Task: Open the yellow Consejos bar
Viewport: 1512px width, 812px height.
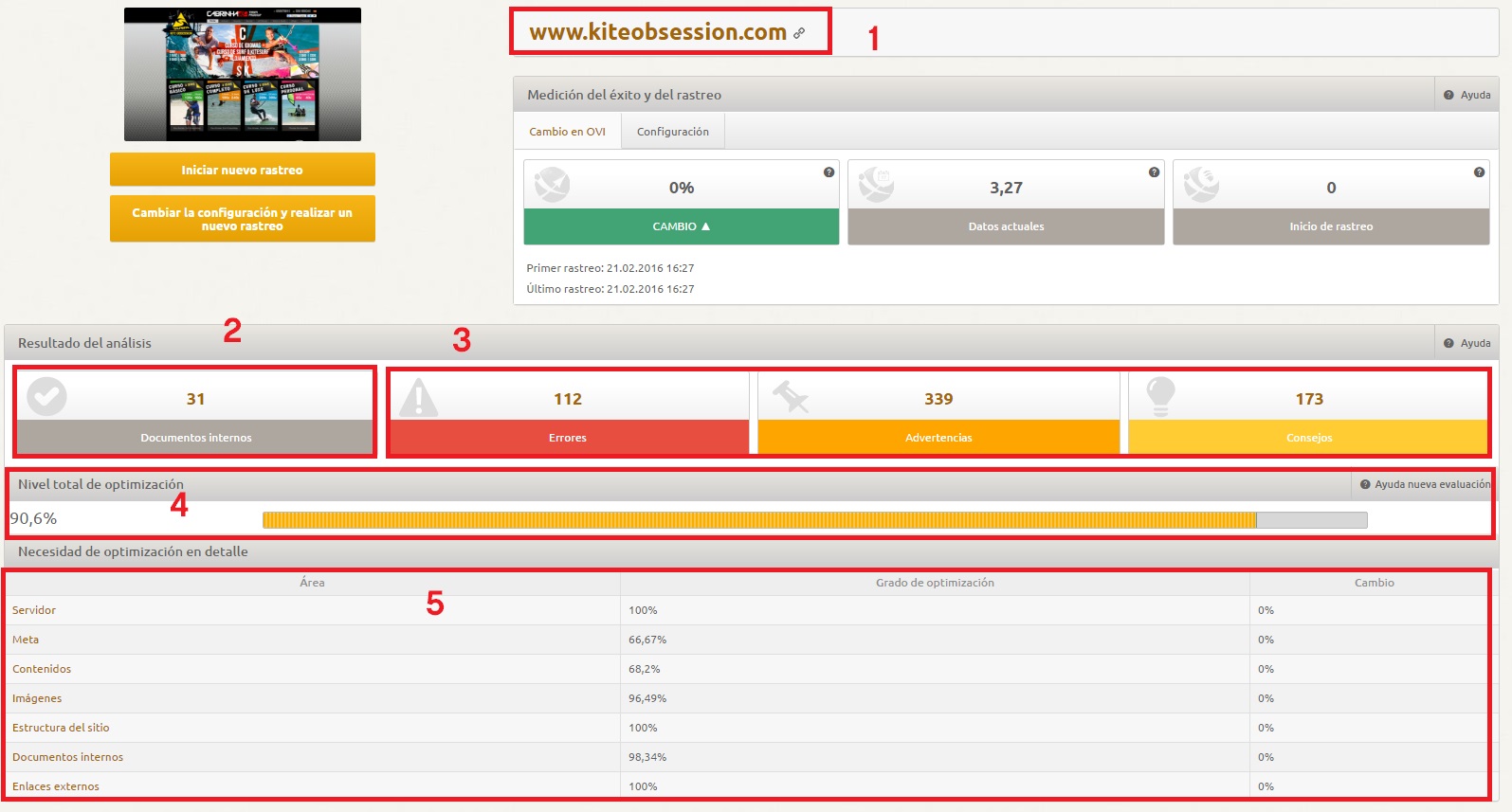Action: click(1309, 437)
